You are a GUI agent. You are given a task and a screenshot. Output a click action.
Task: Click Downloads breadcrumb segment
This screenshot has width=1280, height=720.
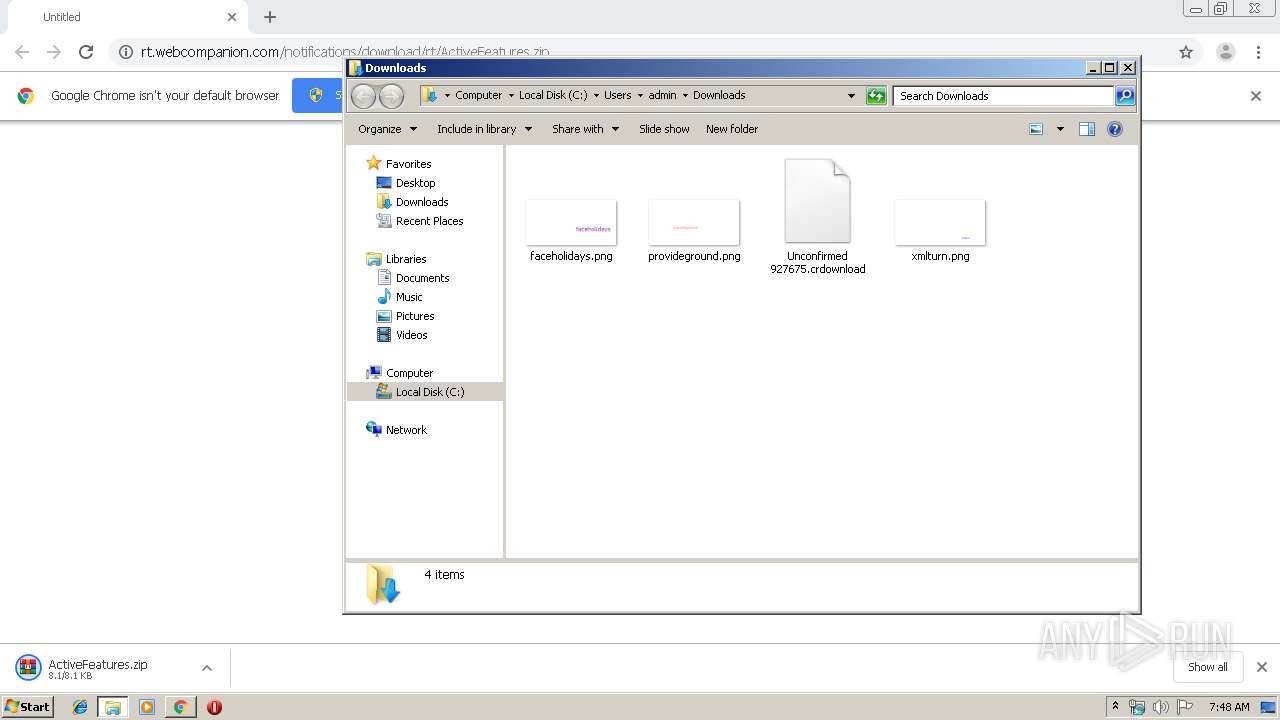point(719,95)
